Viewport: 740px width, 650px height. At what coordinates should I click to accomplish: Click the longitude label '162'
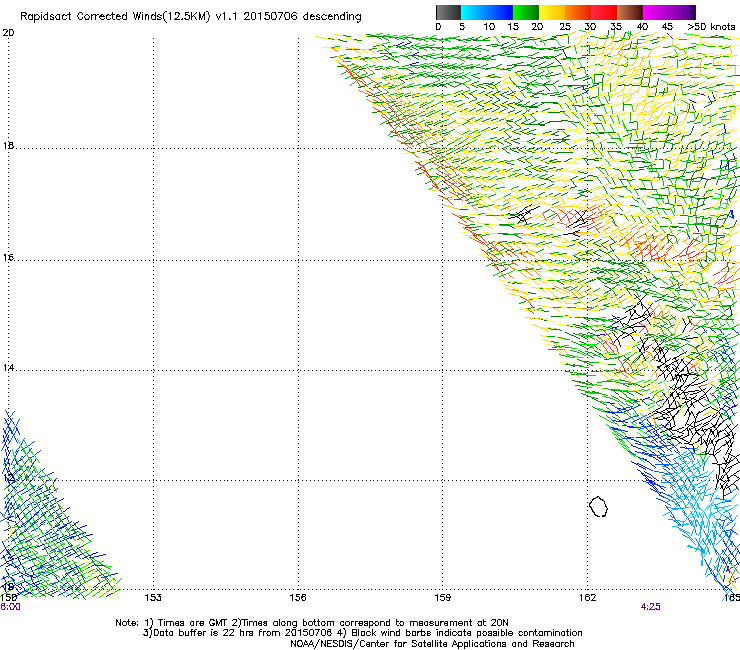(x=587, y=598)
